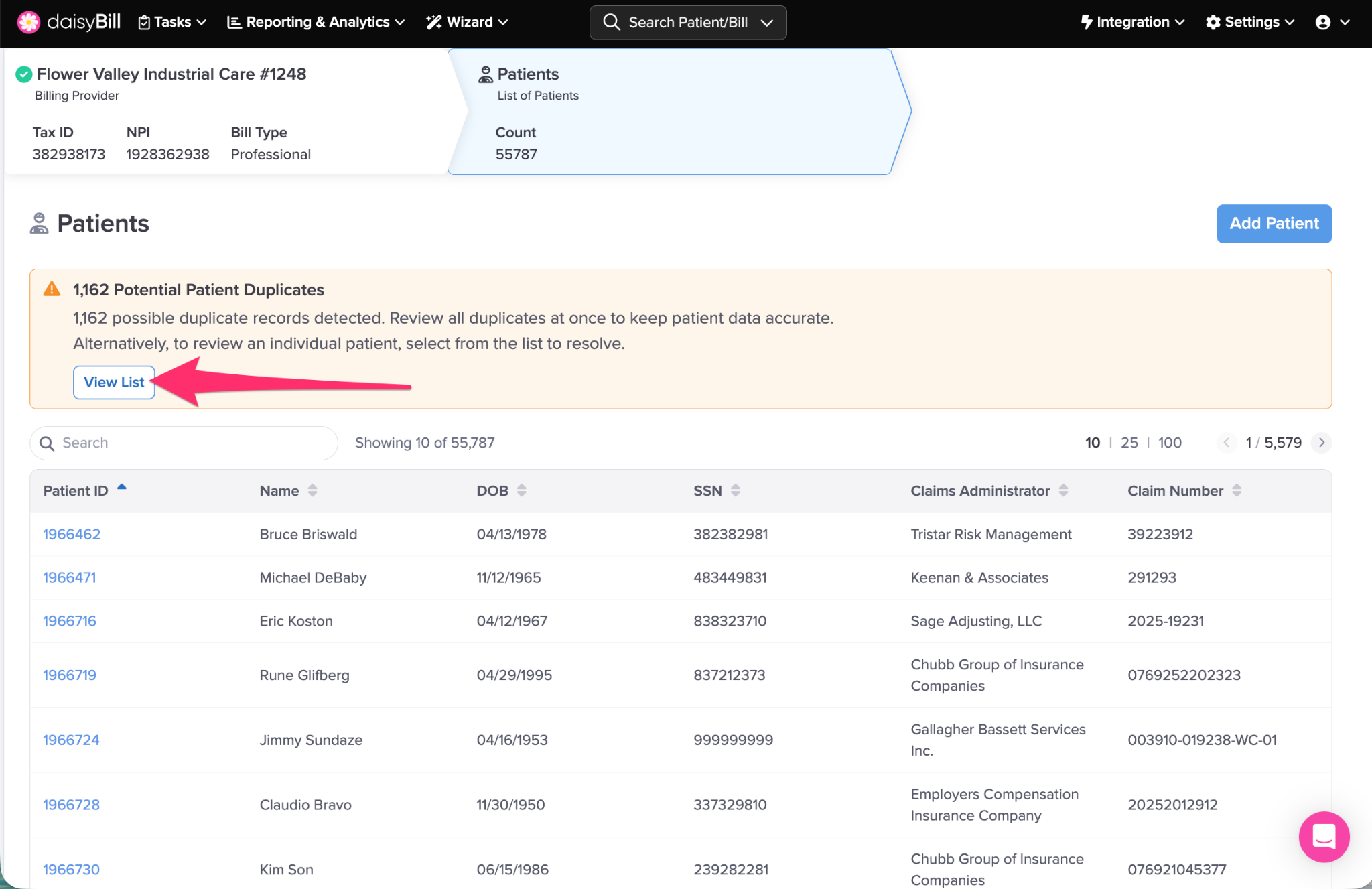This screenshot has width=1372, height=889.
Task: Open the Settings menu
Action: pyautogui.click(x=1249, y=22)
